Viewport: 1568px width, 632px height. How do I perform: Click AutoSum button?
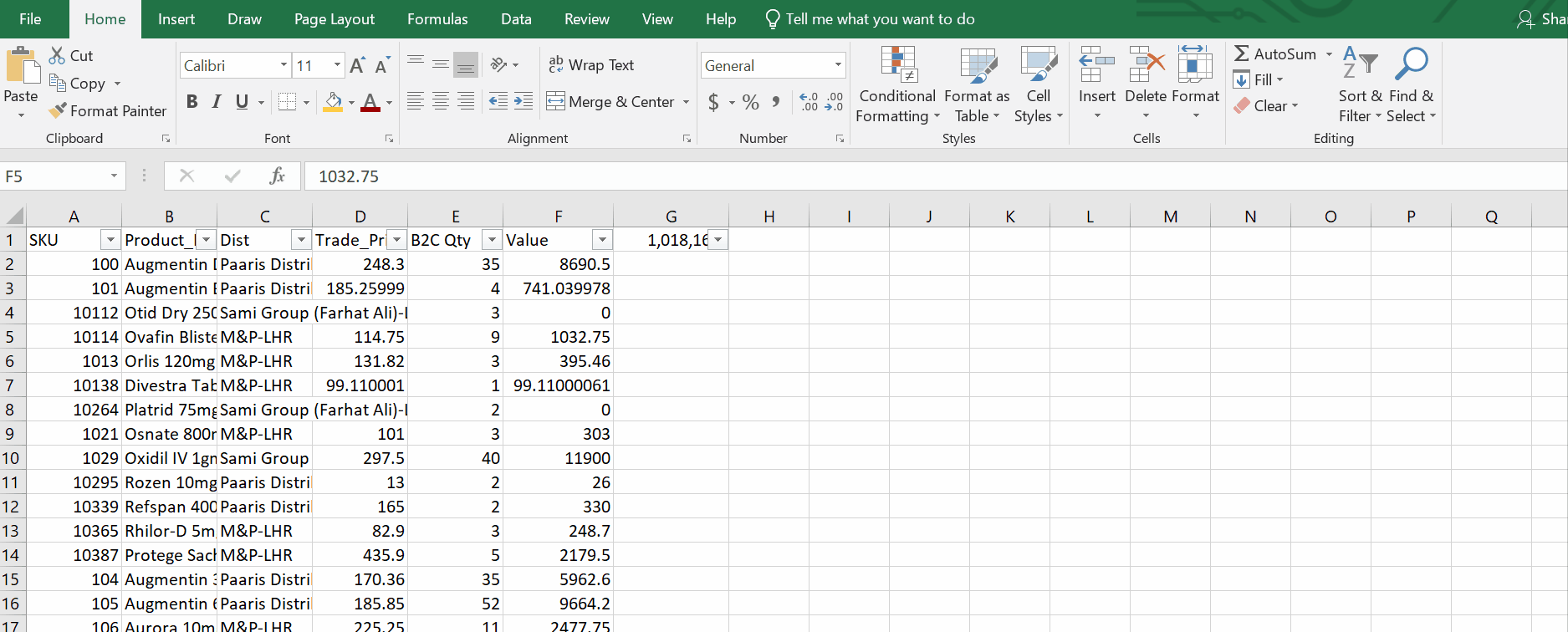click(1275, 54)
